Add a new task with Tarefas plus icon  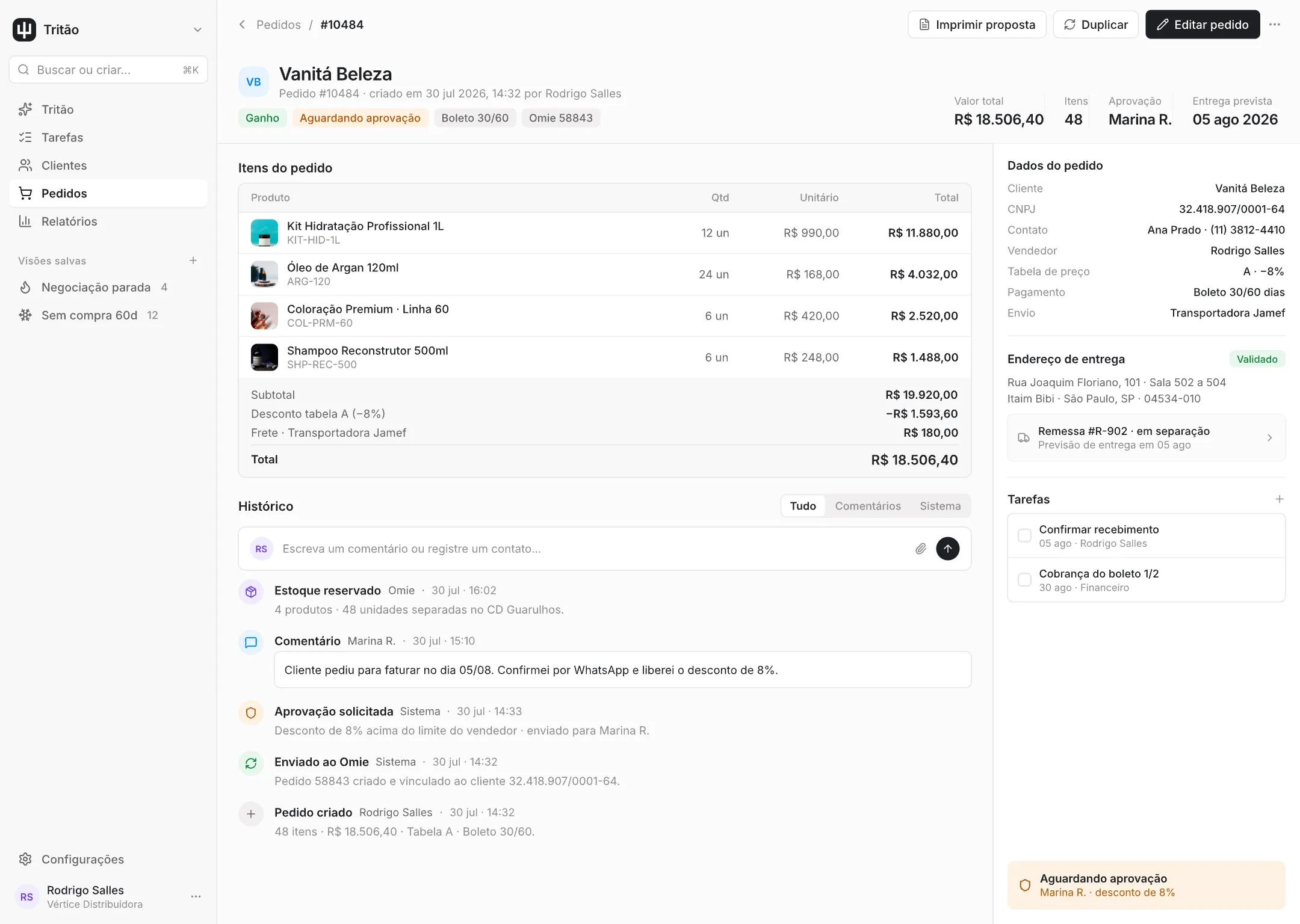pos(1280,499)
